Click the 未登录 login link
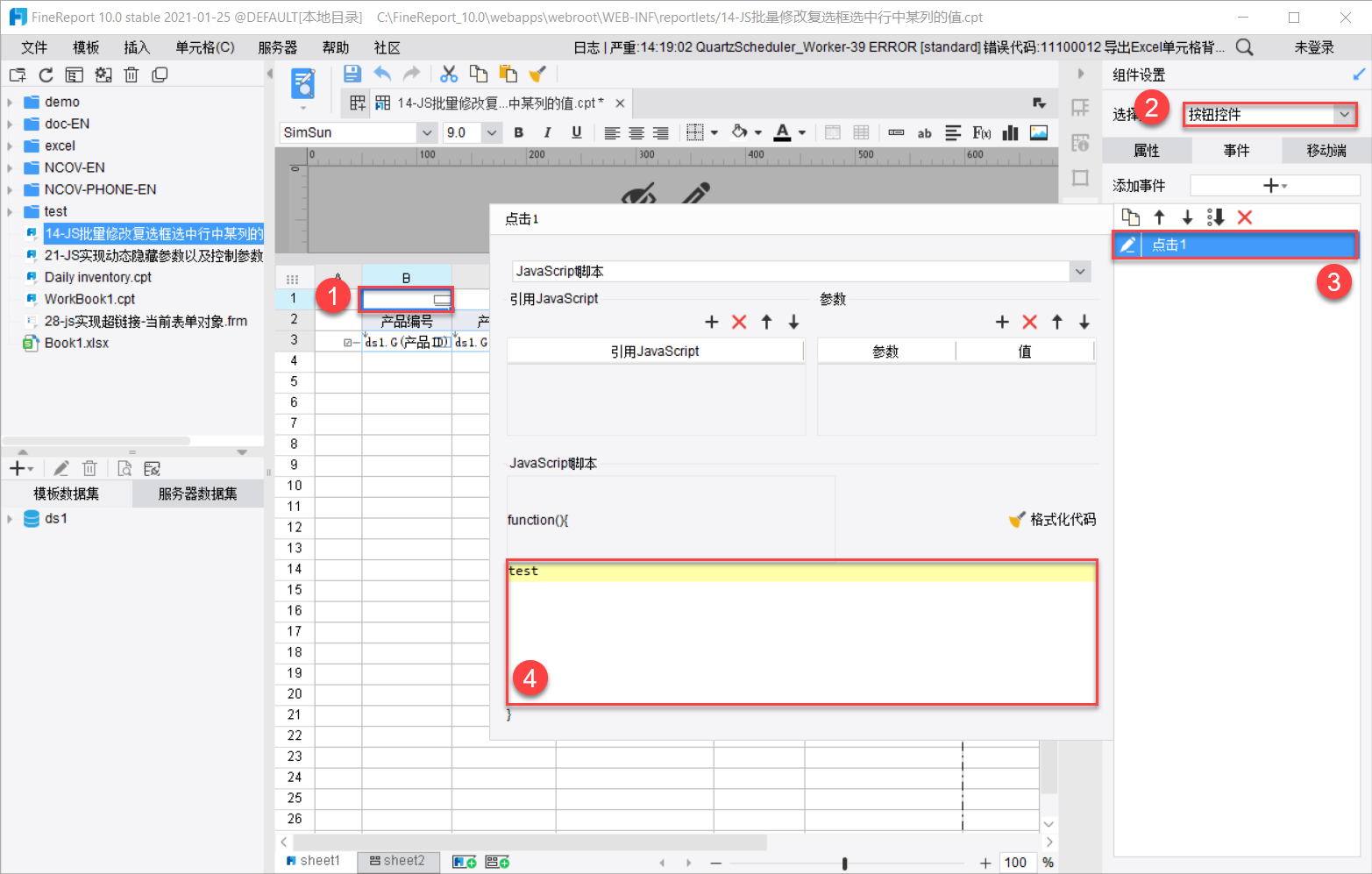This screenshot has width=1372, height=874. click(x=1314, y=47)
